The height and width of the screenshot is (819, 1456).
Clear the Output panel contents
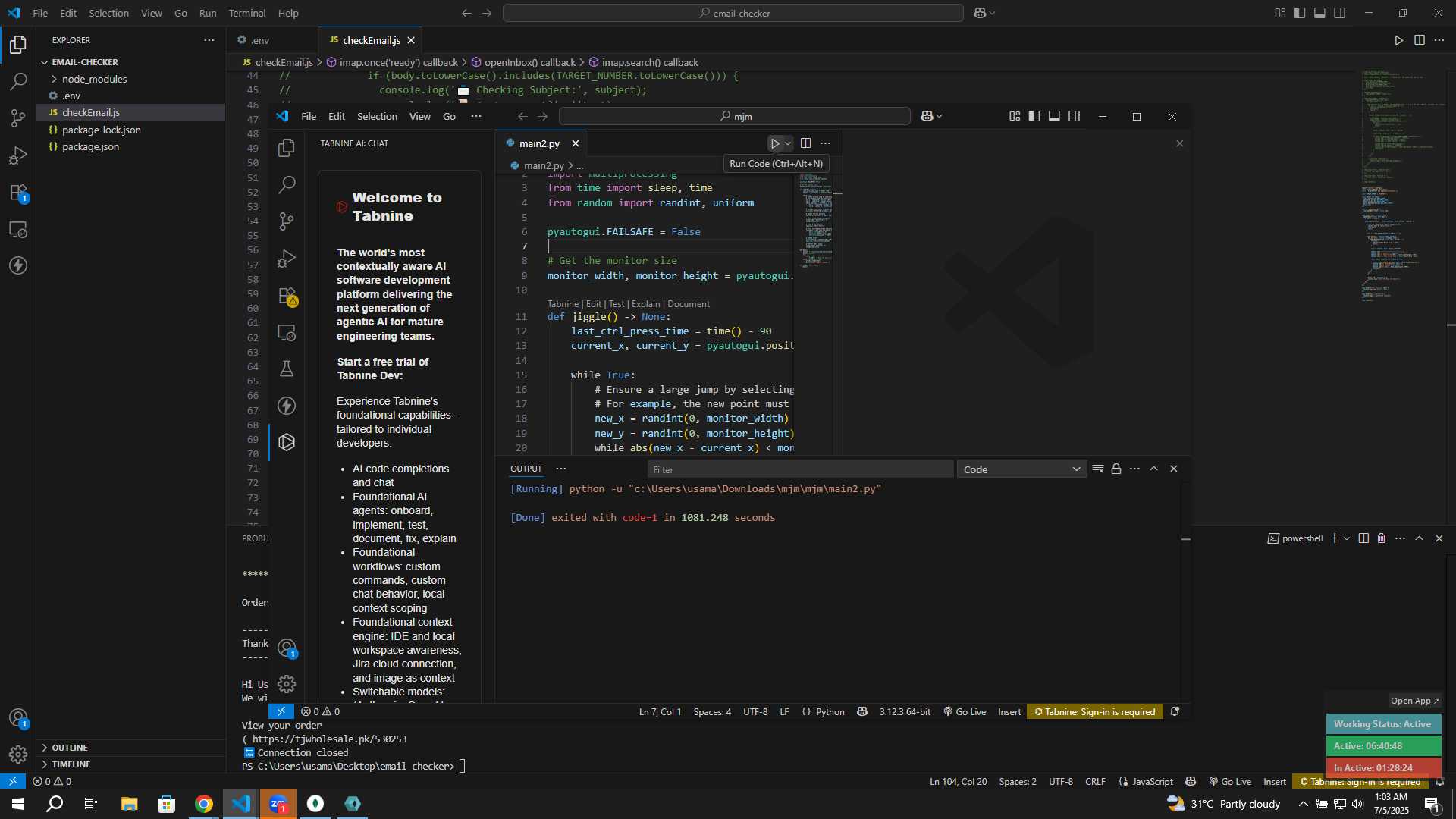coord(1097,469)
